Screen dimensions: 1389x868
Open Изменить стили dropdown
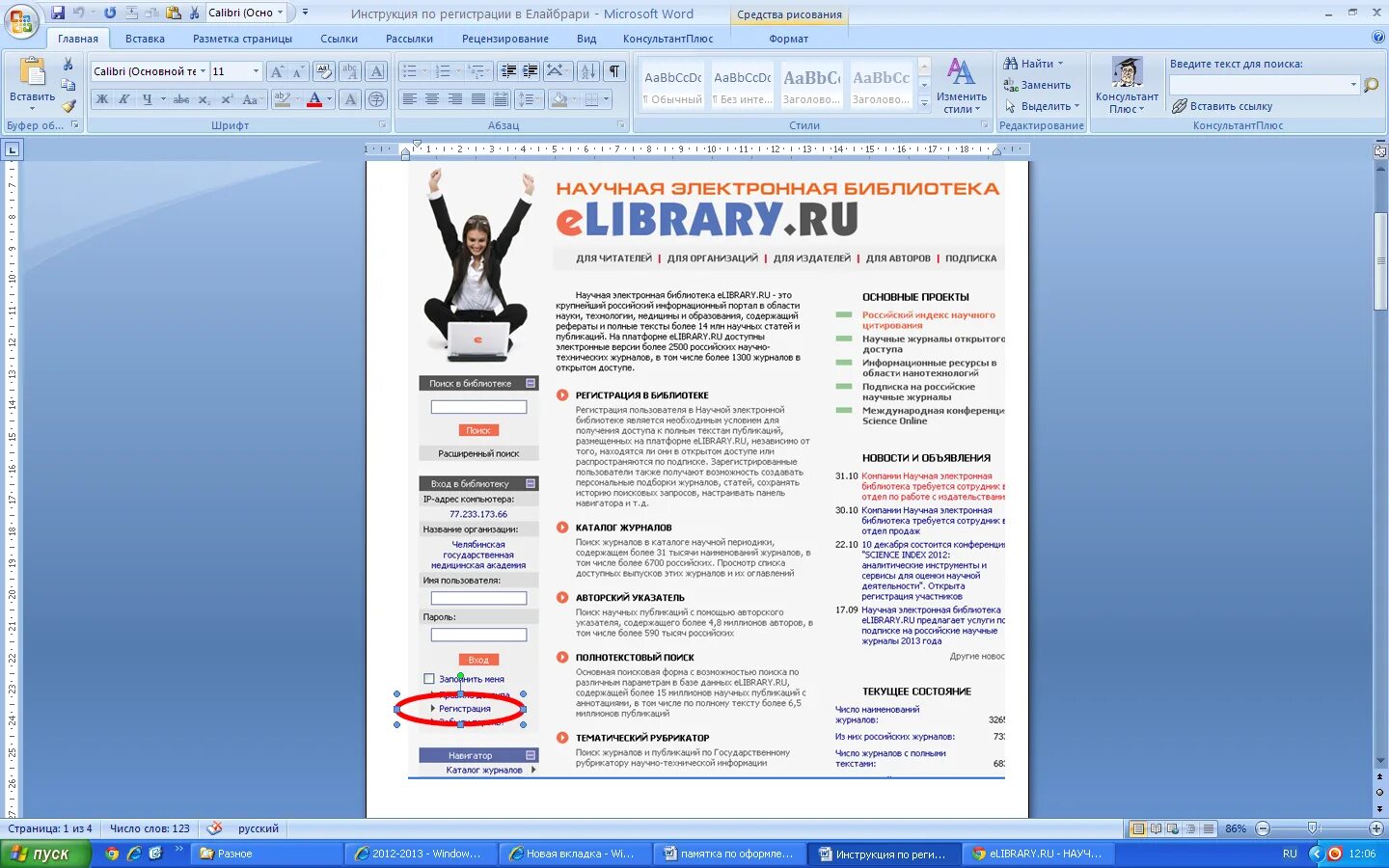tap(961, 86)
